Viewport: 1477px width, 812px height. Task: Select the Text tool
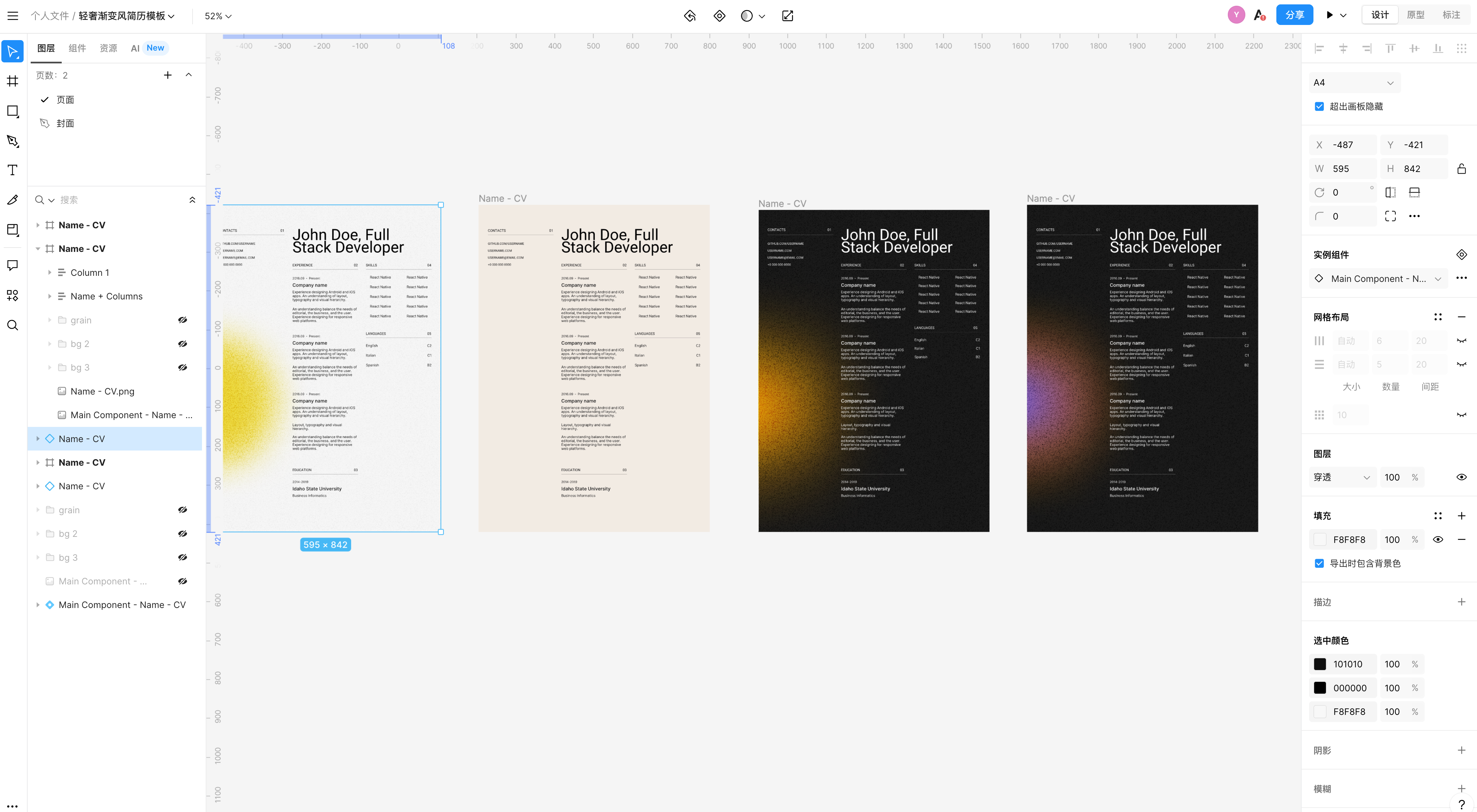pos(12,170)
